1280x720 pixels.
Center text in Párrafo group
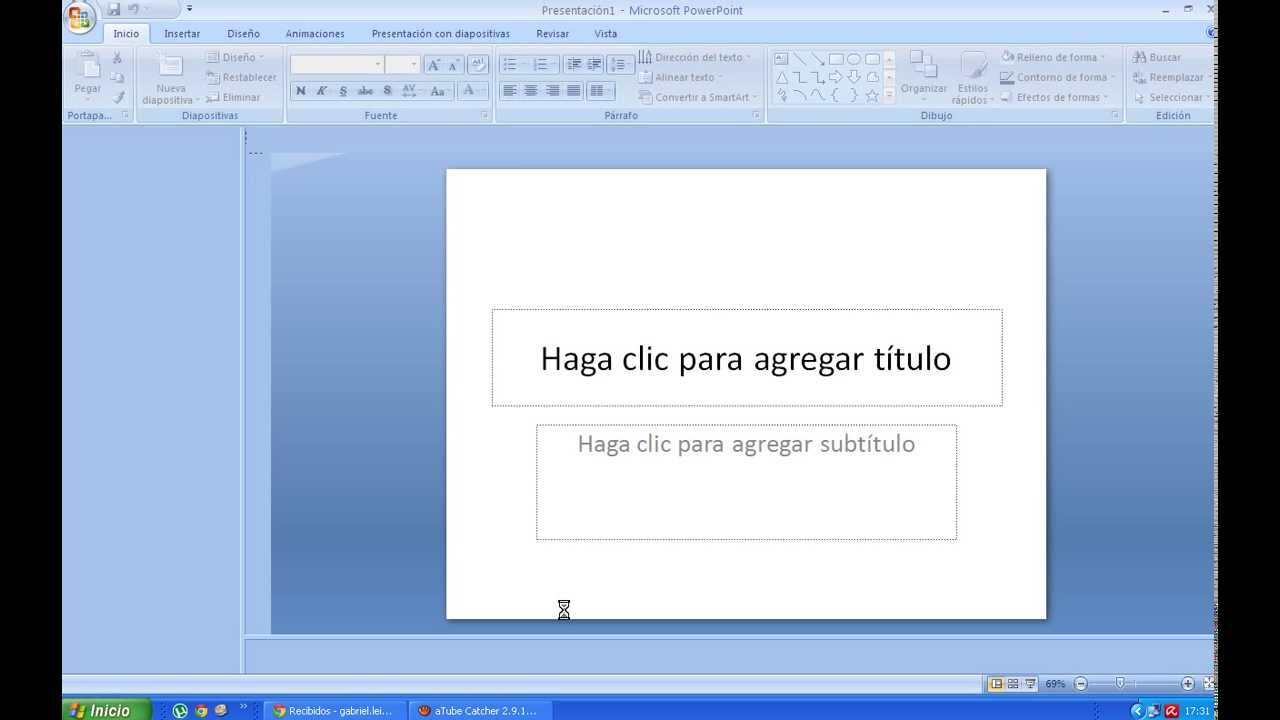pos(531,91)
